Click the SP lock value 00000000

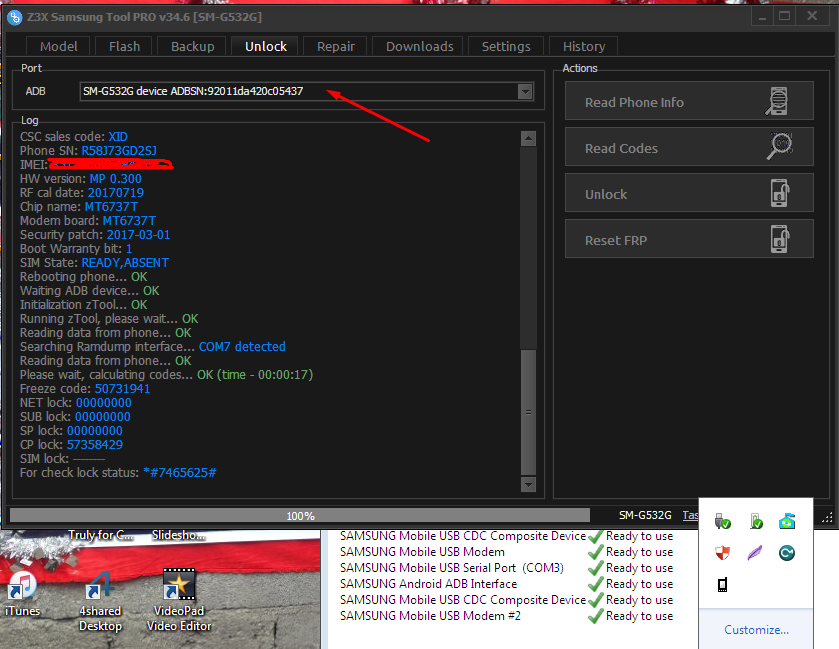95,431
